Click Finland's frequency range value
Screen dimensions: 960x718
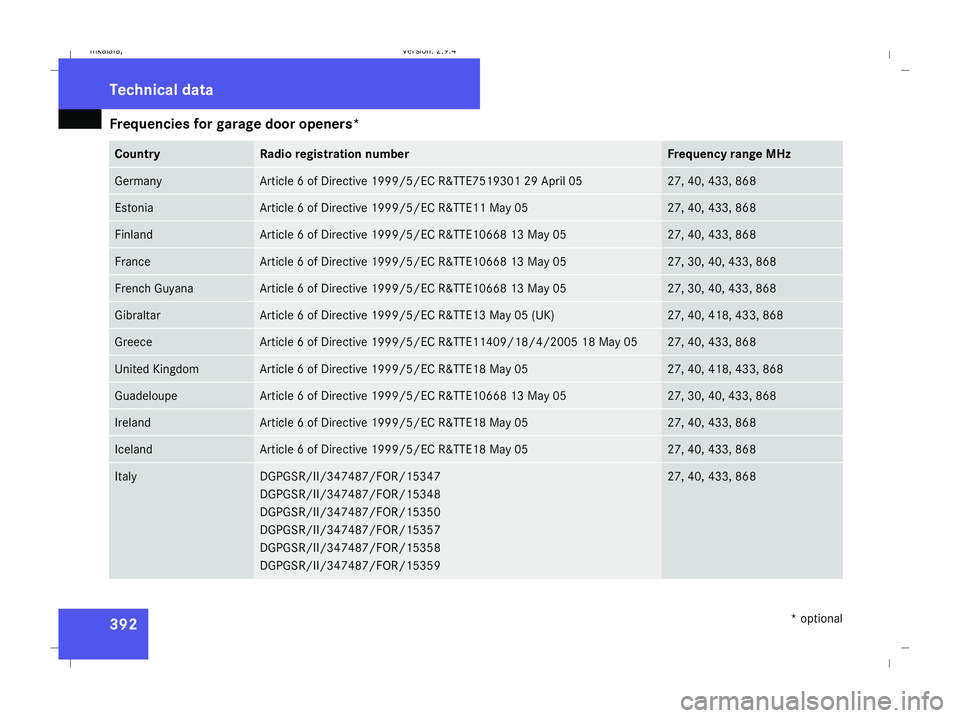[711, 235]
